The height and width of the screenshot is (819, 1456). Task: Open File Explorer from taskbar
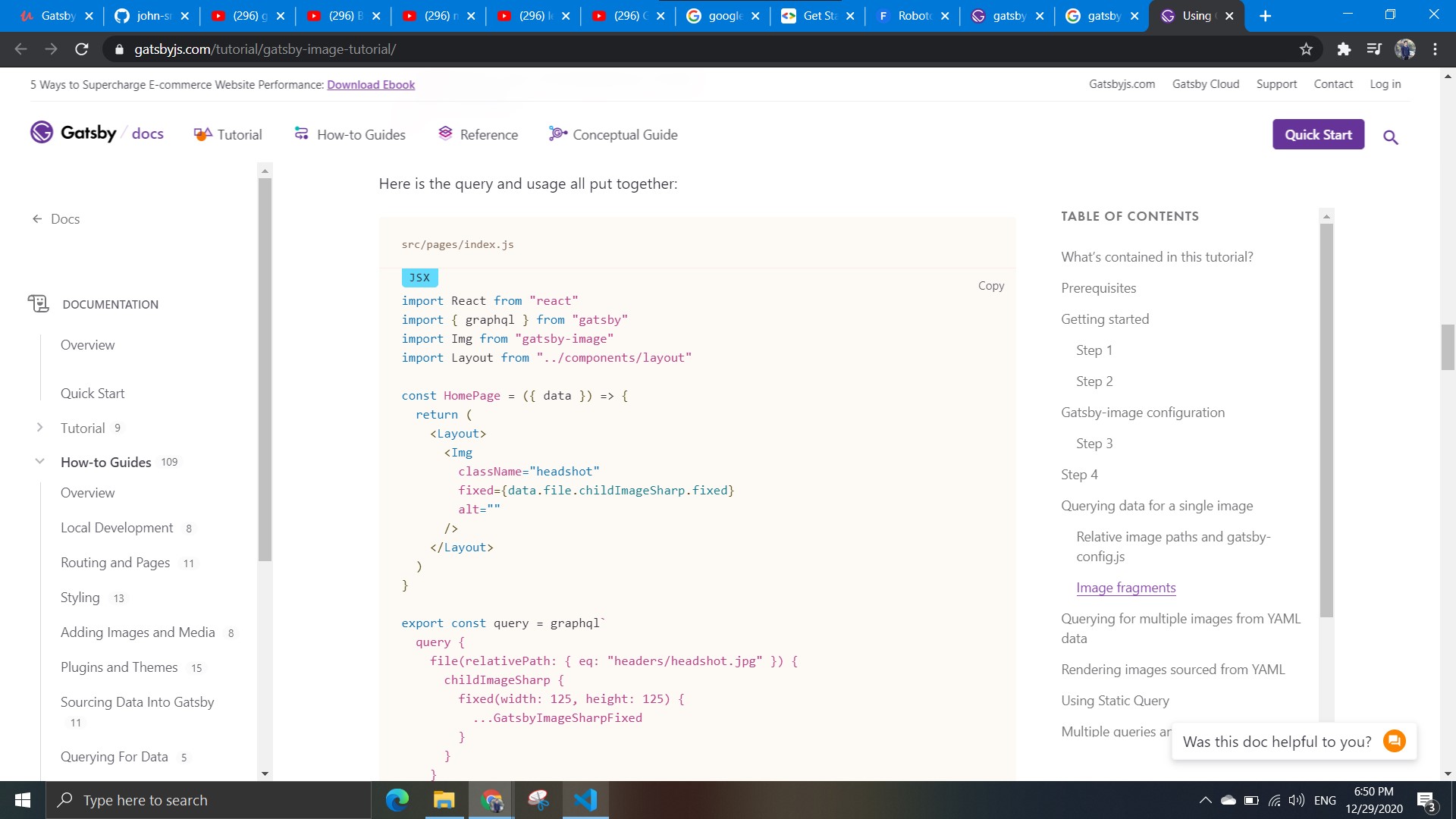444,800
